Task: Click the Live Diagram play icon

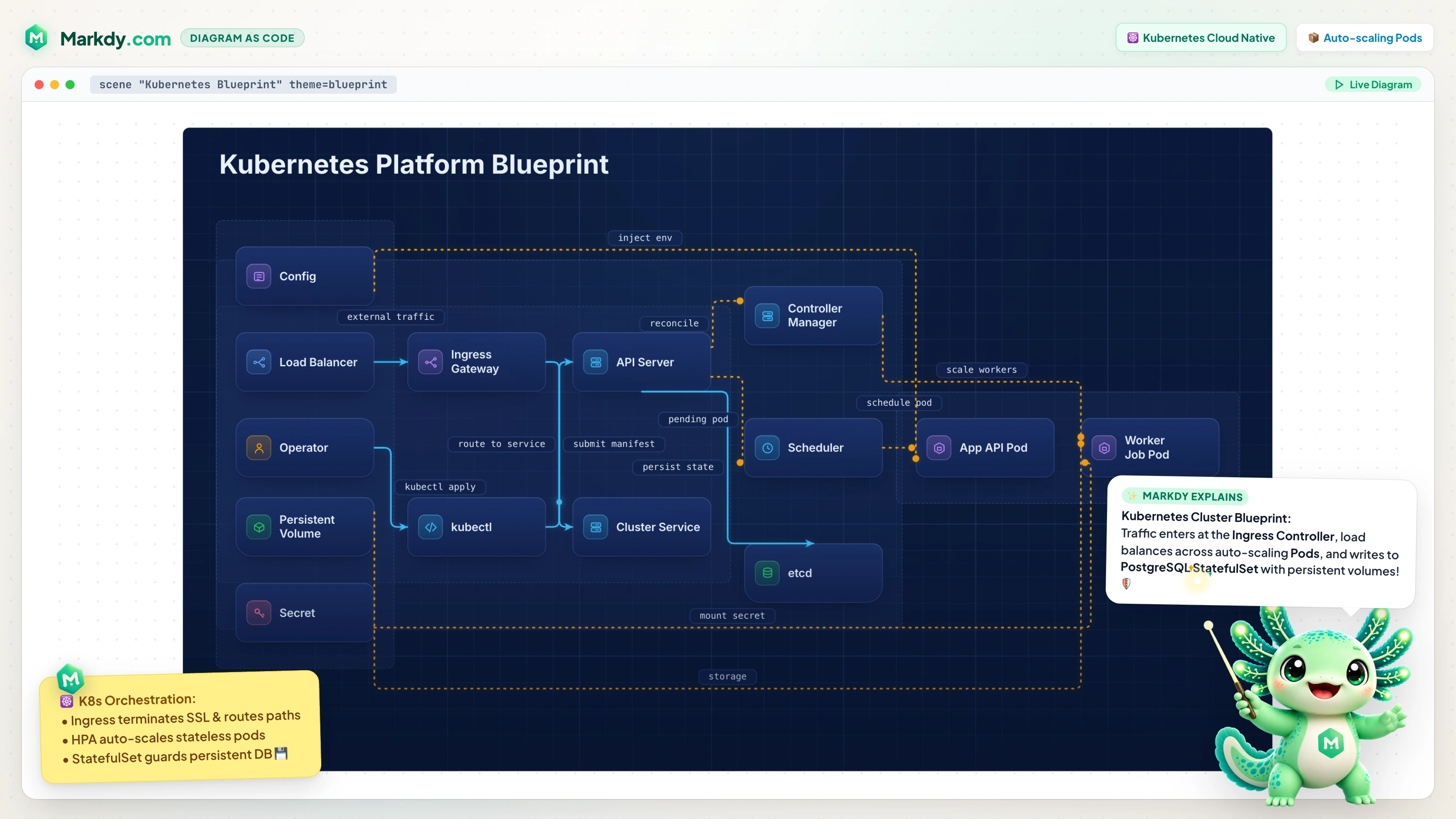Action: point(1339,85)
